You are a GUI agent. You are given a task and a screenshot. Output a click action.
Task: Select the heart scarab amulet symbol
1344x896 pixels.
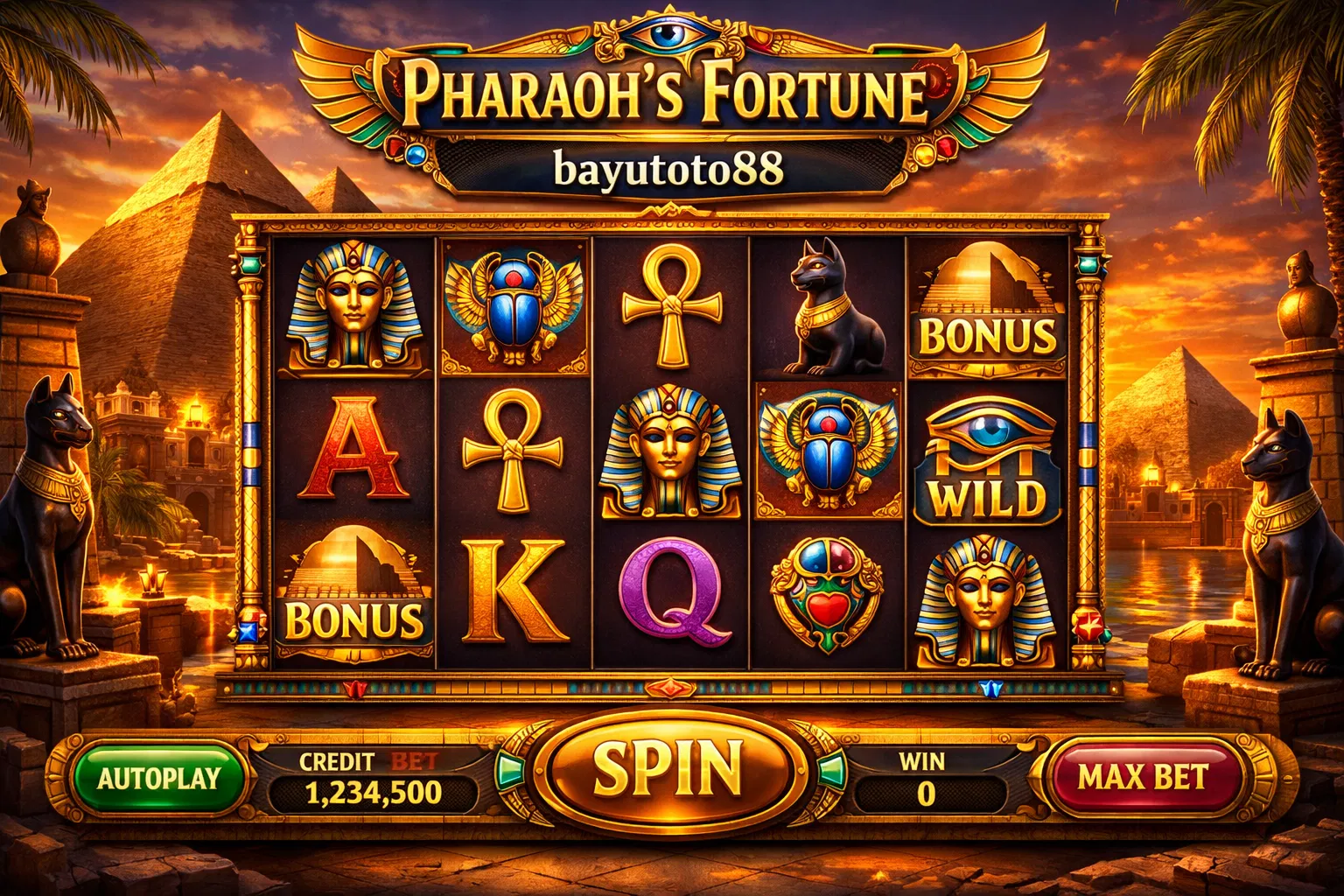click(x=827, y=592)
